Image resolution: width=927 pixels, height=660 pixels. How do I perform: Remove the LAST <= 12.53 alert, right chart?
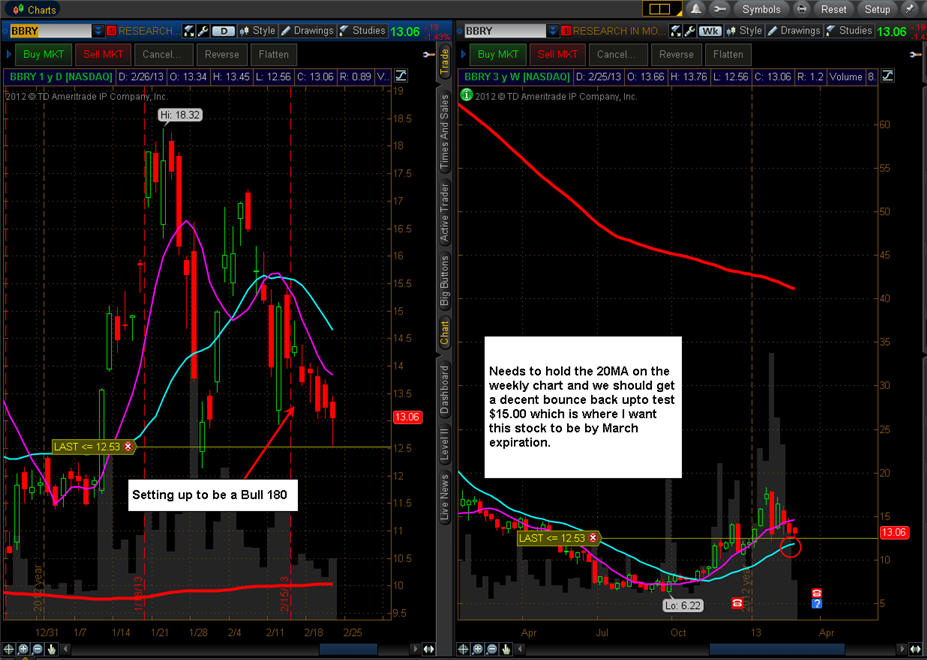pos(592,538)
